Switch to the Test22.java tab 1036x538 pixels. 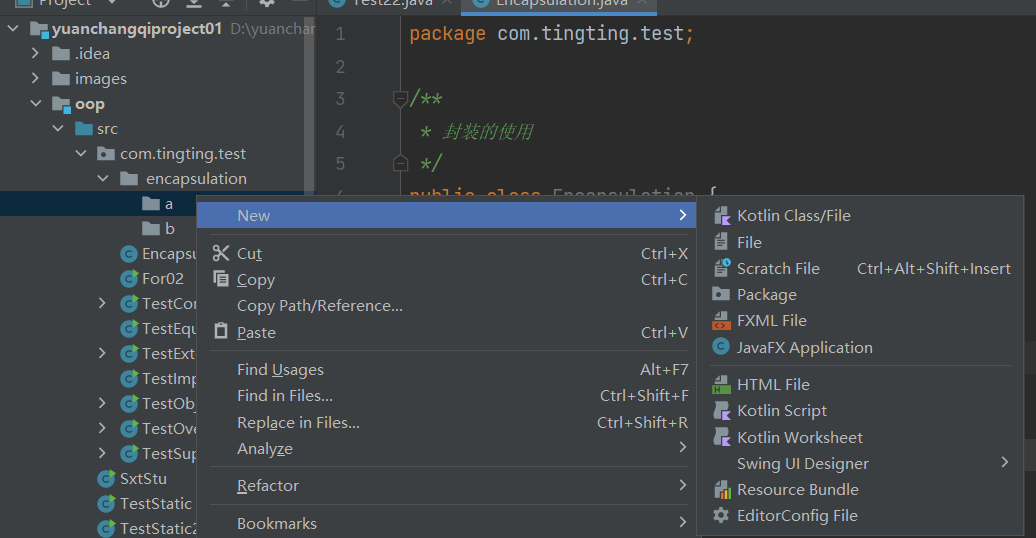(x=390, y=3)
